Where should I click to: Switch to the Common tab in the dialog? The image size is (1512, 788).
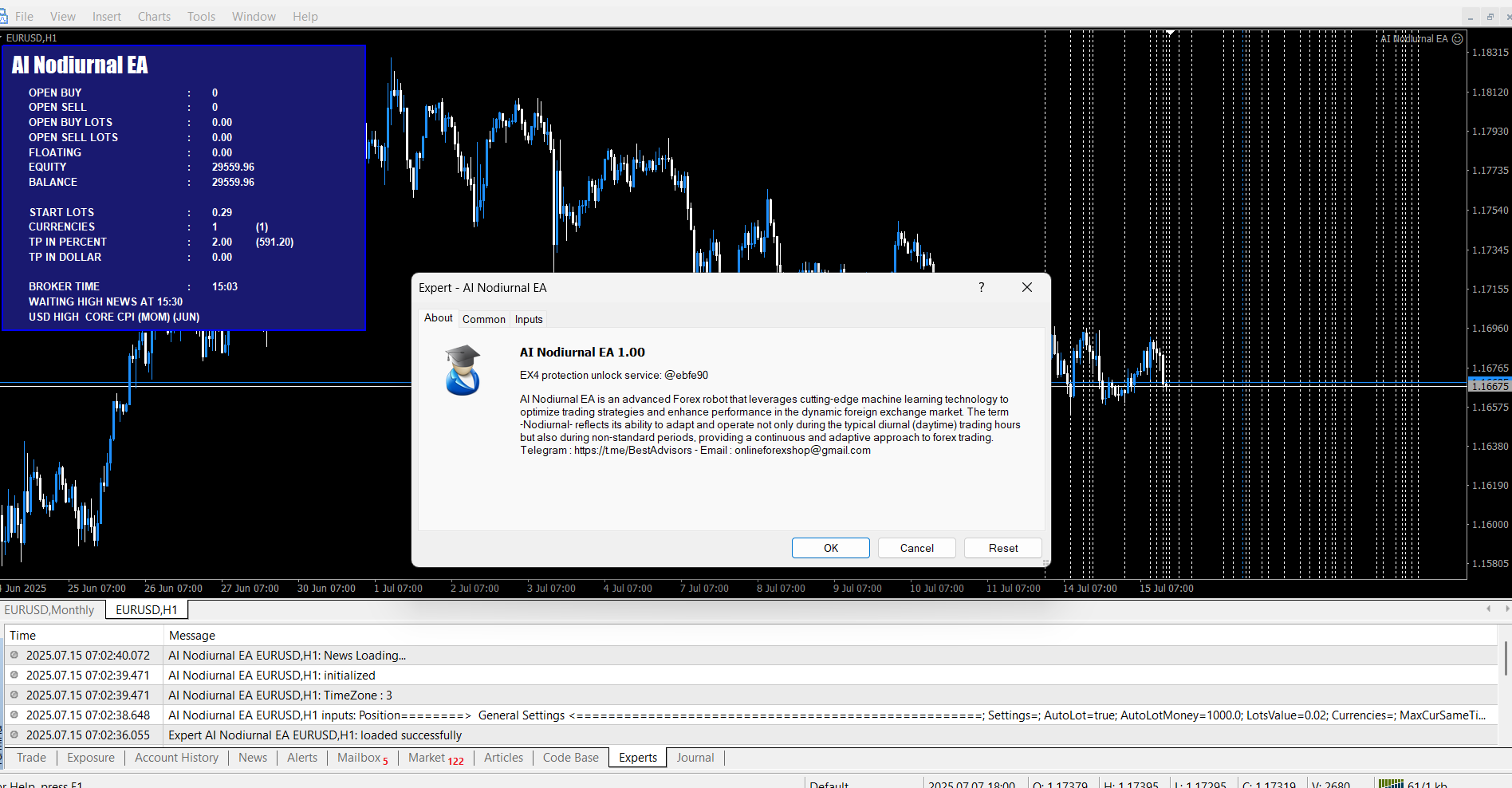483,319
